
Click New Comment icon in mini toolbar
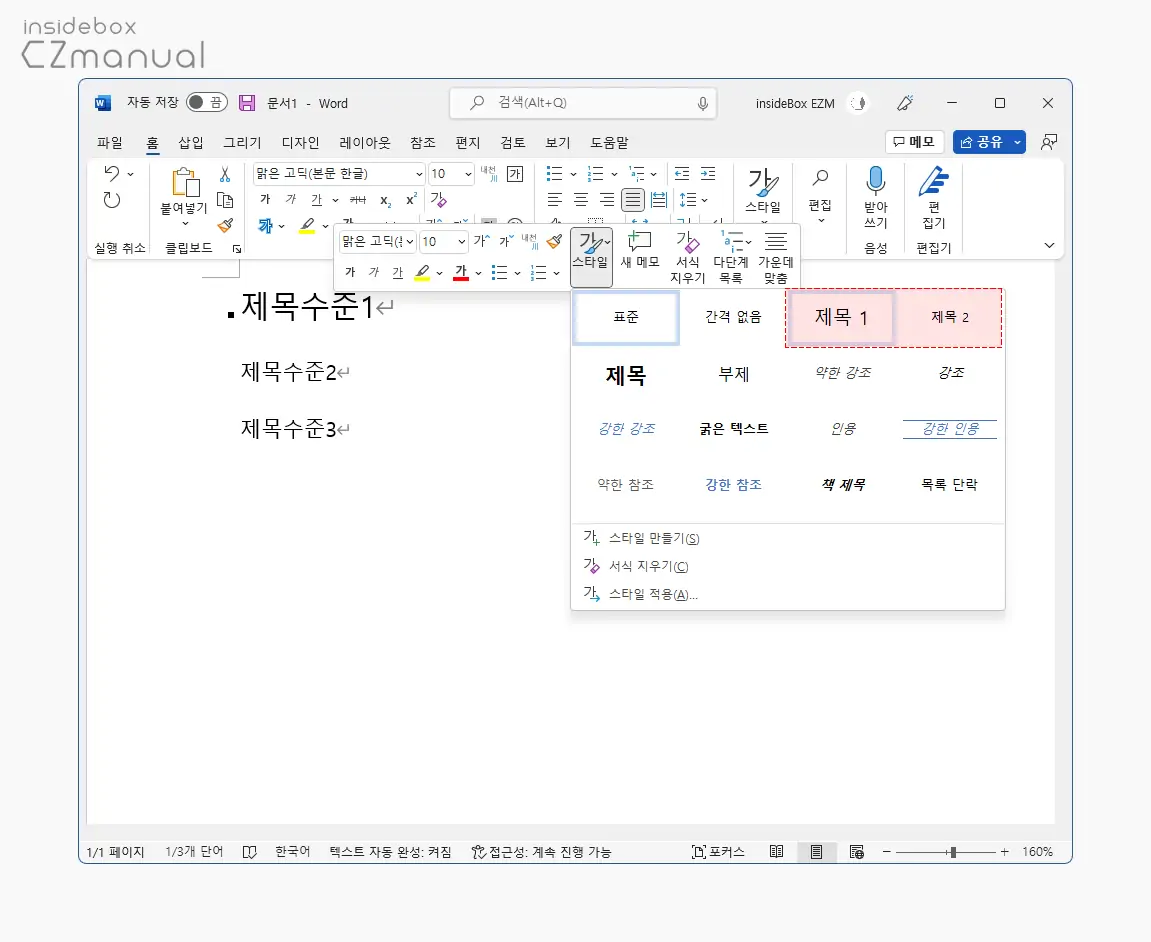pos(639,241)
